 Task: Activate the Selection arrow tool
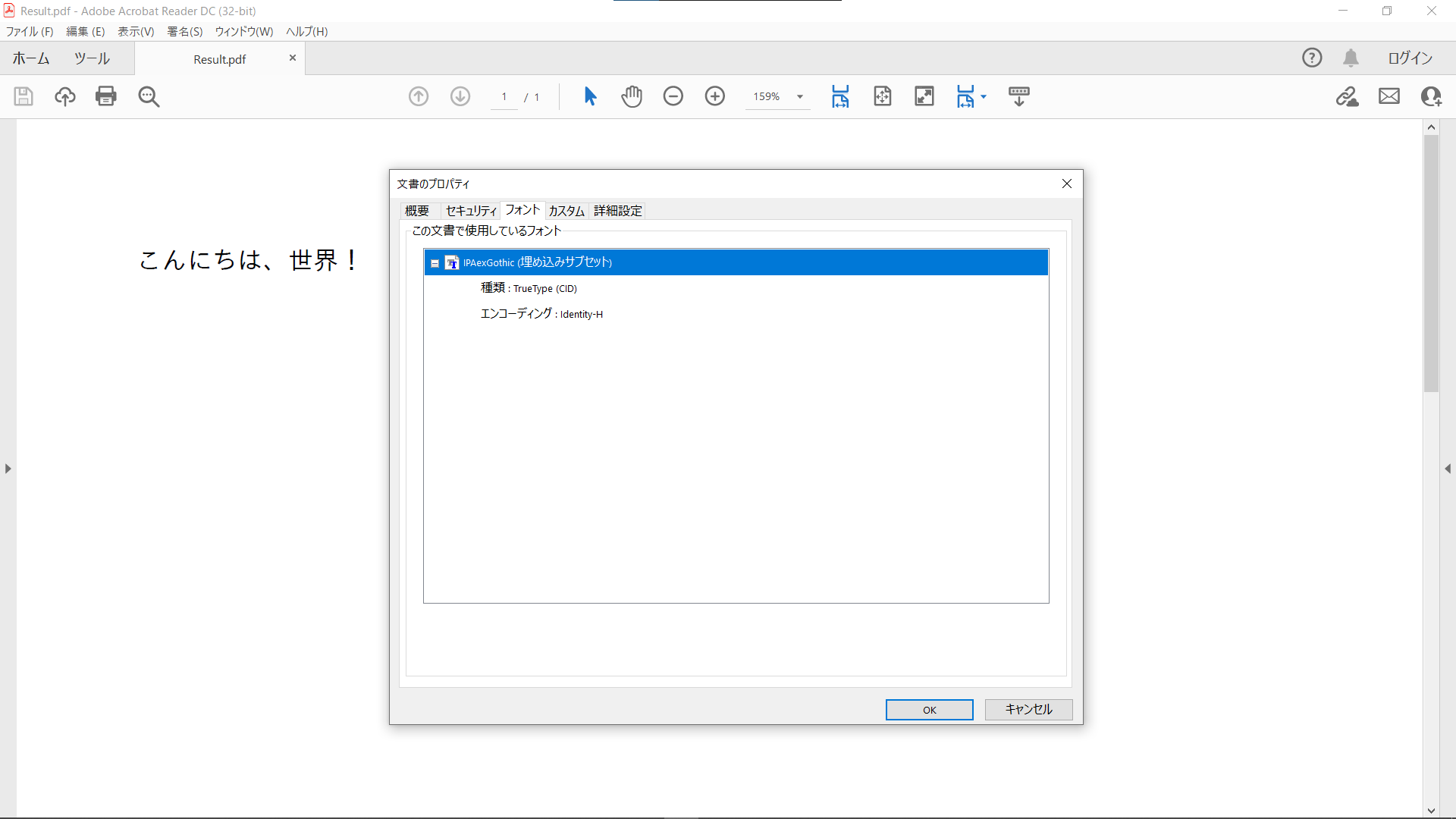click(x=591, y=96)
